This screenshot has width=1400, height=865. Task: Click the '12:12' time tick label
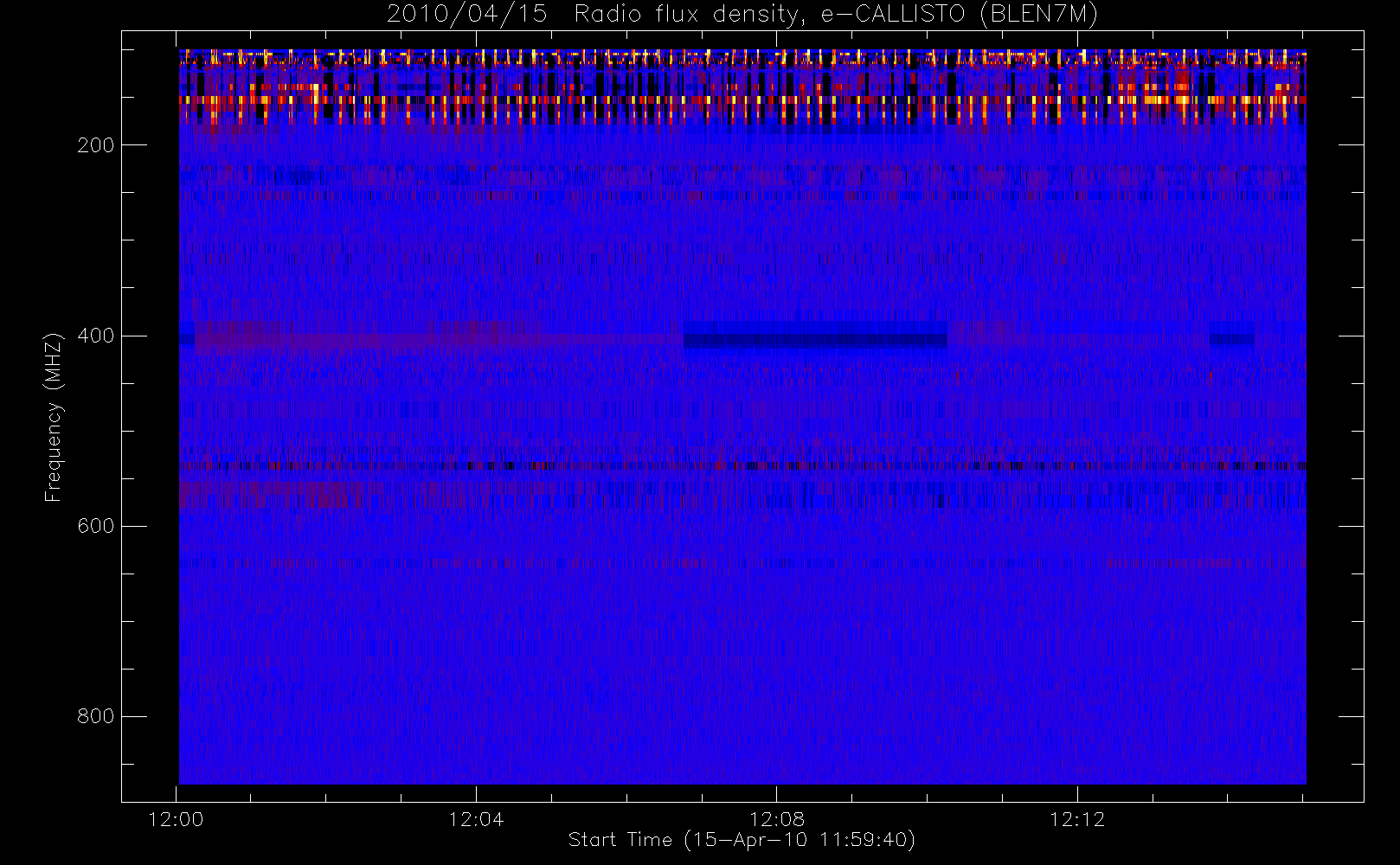tap(1077, 819)
